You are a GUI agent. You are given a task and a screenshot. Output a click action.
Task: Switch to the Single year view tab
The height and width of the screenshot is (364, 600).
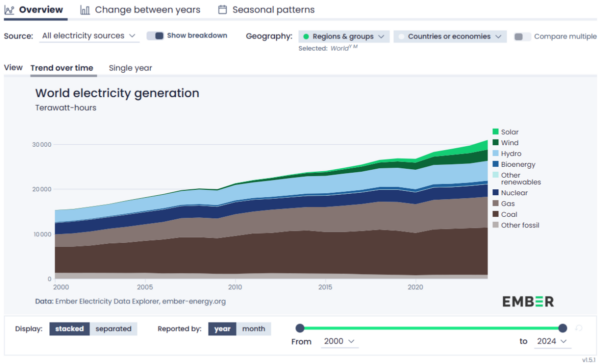coord(130,68)
